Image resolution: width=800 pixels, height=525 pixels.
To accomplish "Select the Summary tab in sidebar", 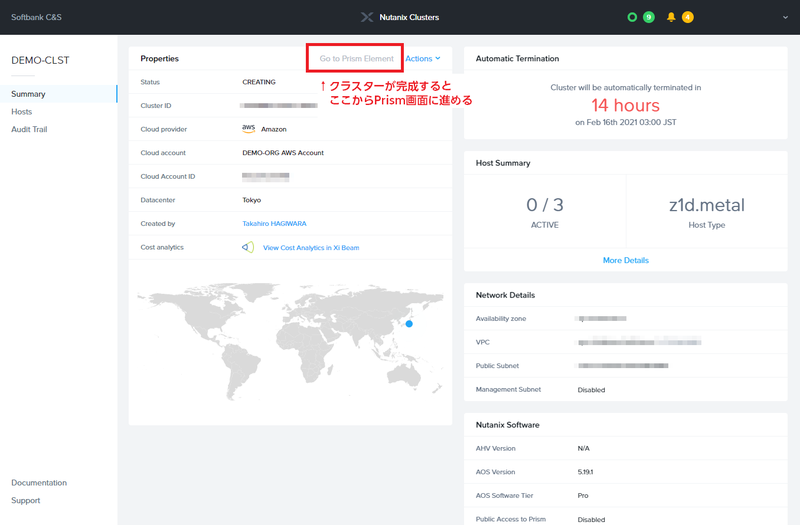I will 59,94.
